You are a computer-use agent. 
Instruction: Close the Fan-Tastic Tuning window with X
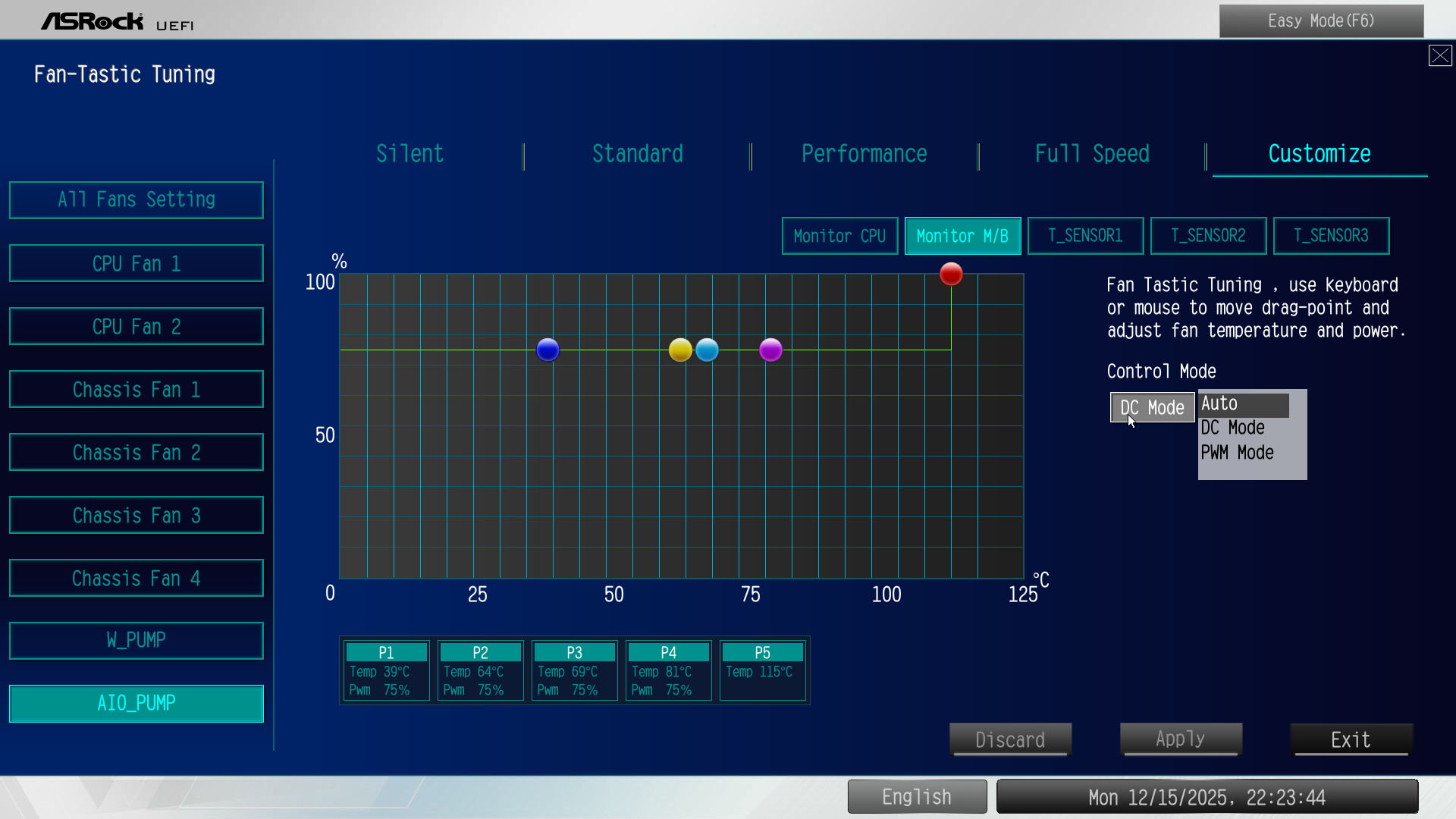(1439, 55)
